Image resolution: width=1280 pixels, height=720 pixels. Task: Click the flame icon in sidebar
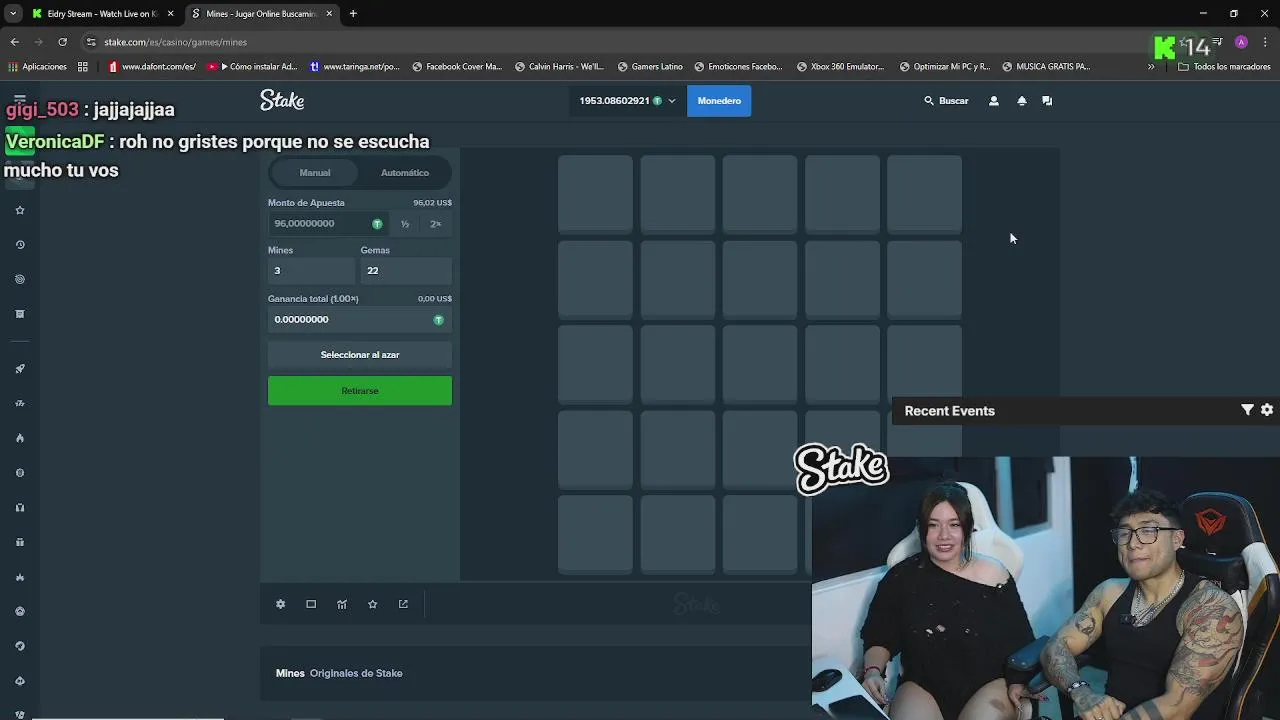click(19, 438)
